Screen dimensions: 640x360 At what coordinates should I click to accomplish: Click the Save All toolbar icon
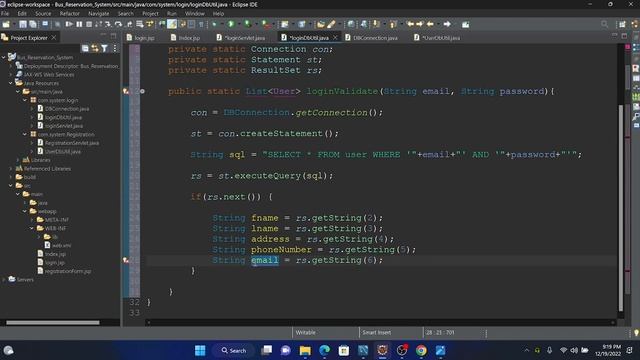click(32, 24)
